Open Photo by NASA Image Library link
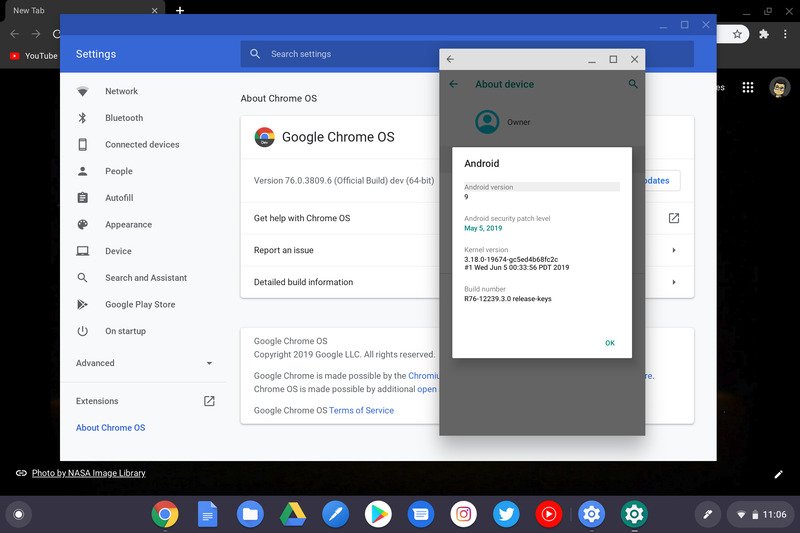800x533 pixels. tap(88, 473)
